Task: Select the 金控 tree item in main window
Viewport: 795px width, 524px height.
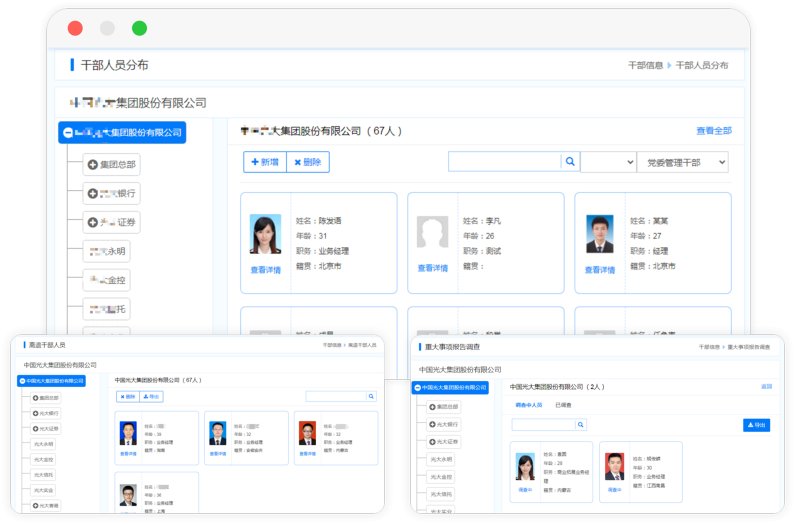Action: click(107, 281)
